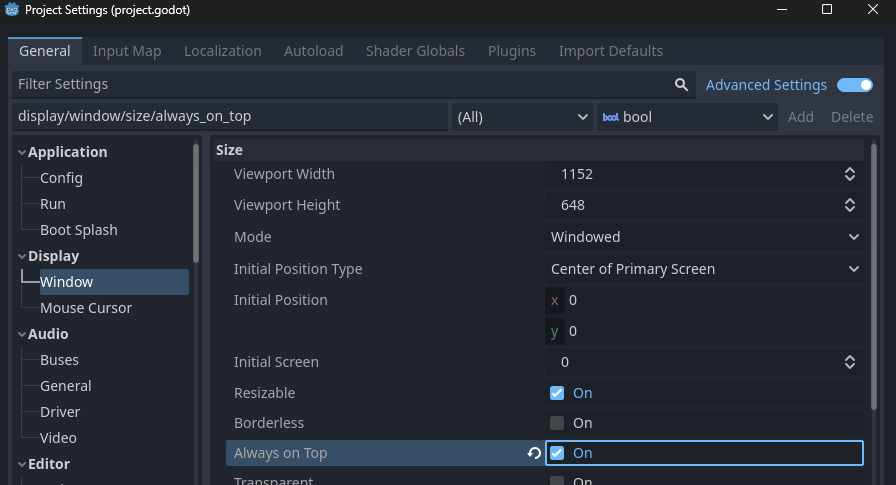Open the Initial Position Type dropdown
This screenshot has height=485, width=896.
(x=704, y=269)
